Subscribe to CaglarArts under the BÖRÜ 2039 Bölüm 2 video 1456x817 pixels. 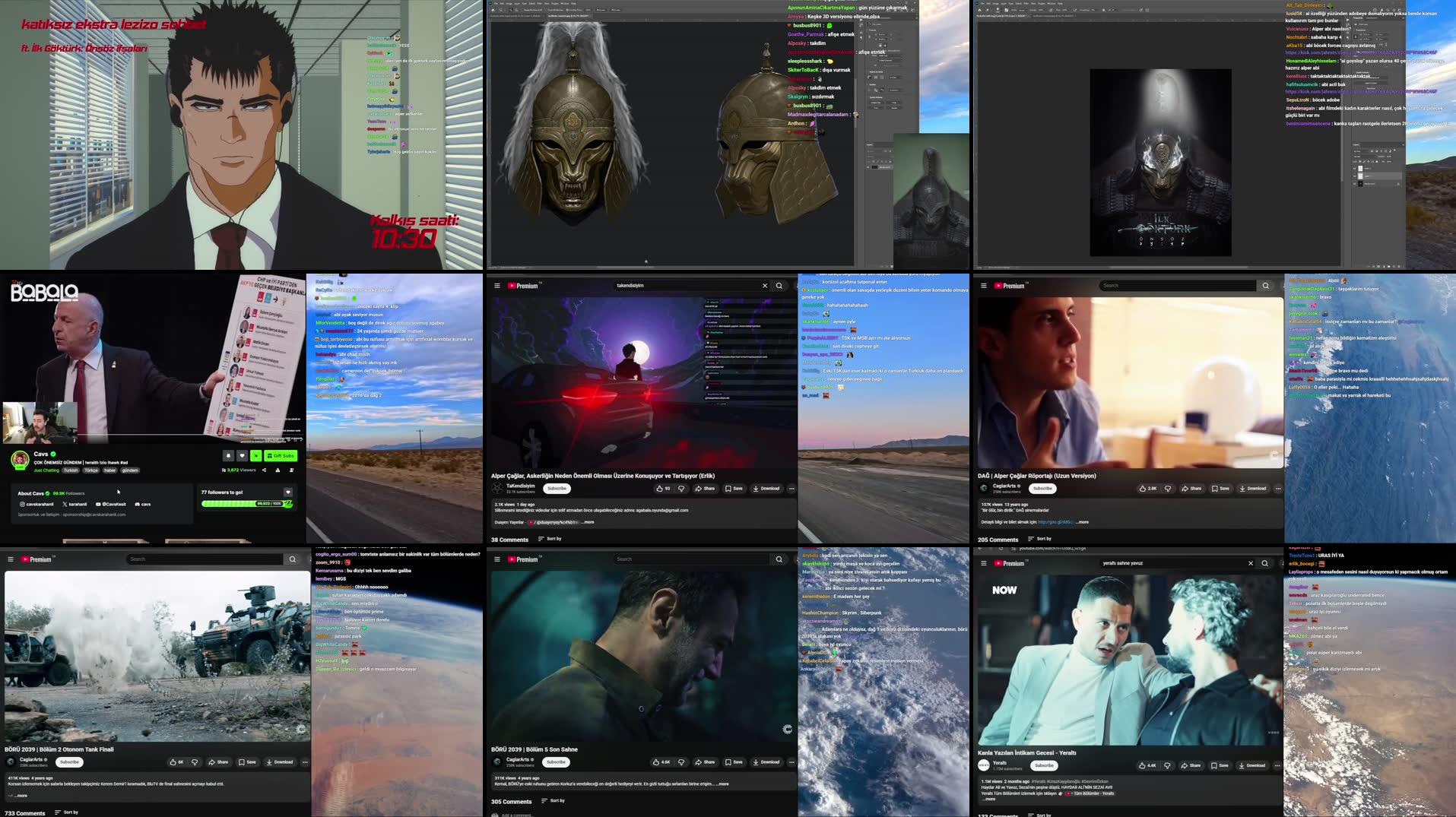[x=69, y=762]
